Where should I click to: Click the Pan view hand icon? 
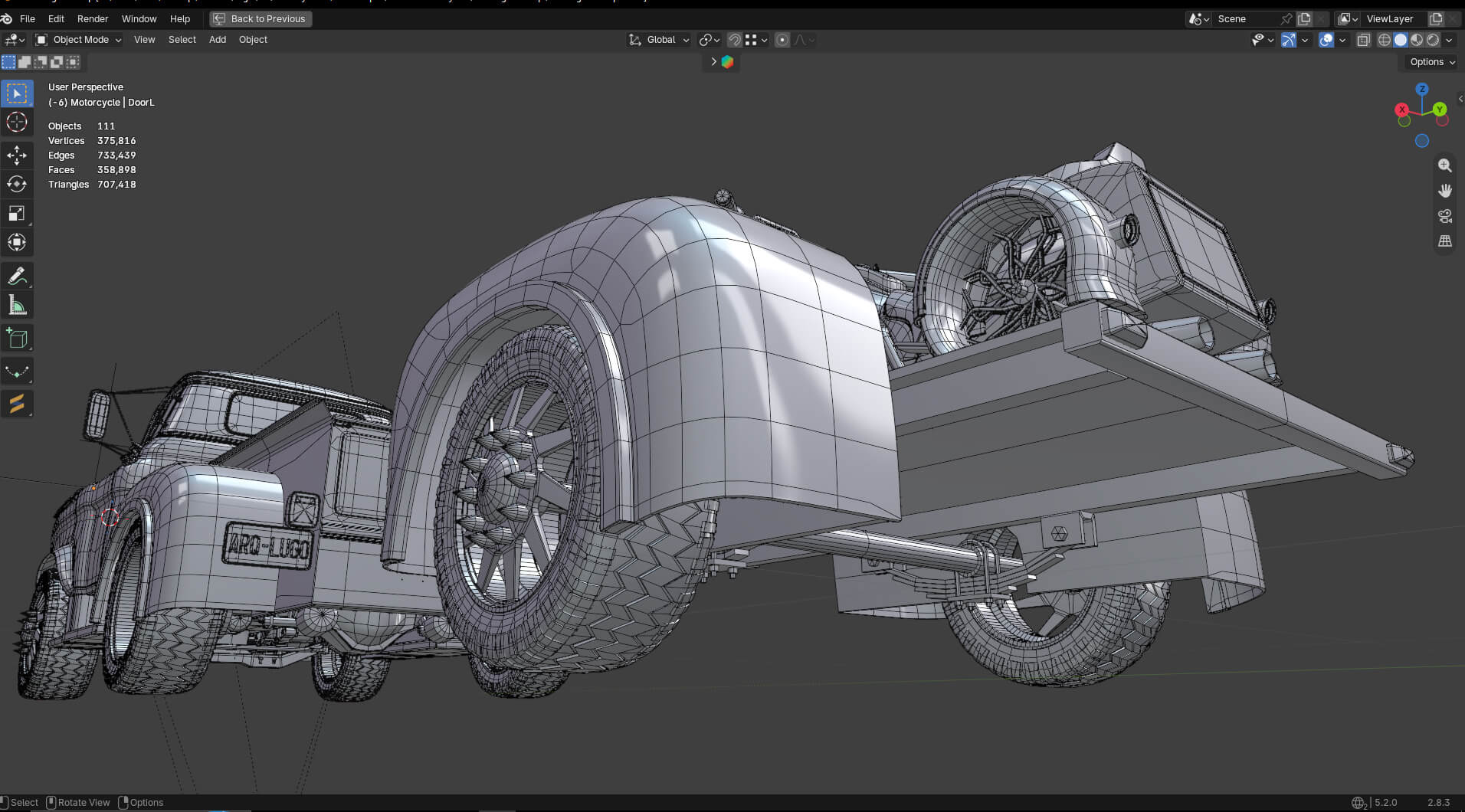tap(1444, 191)
